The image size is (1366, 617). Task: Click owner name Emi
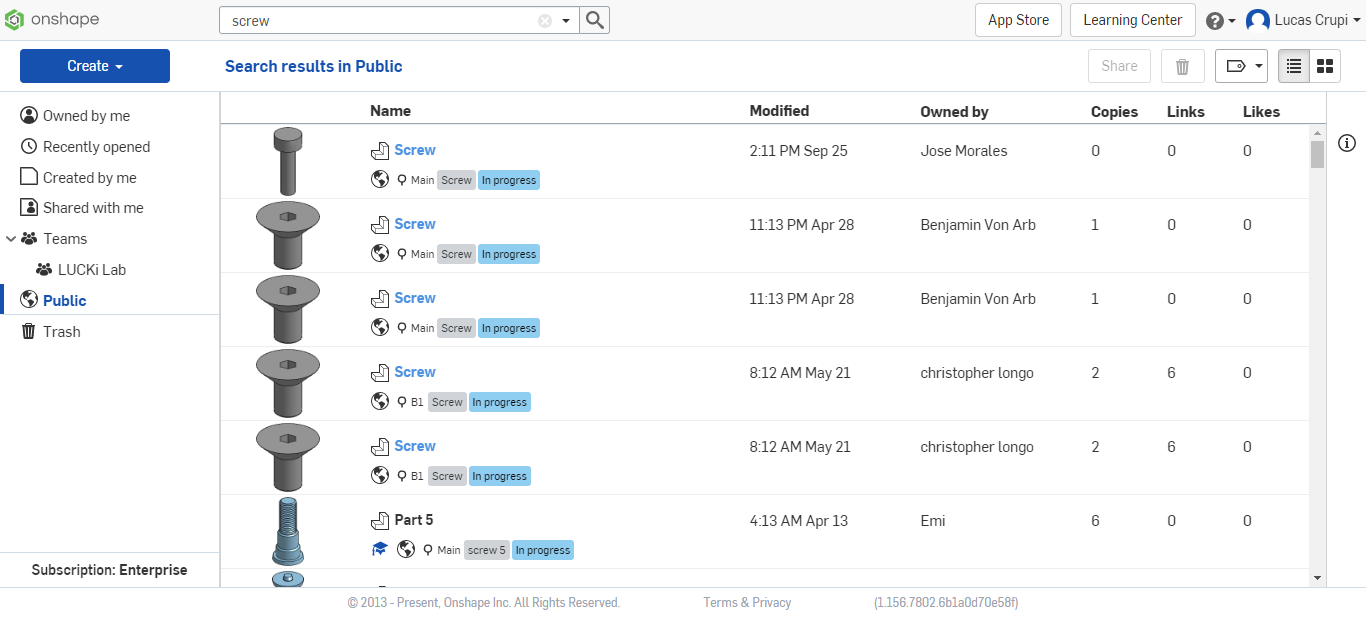(933, 520)
